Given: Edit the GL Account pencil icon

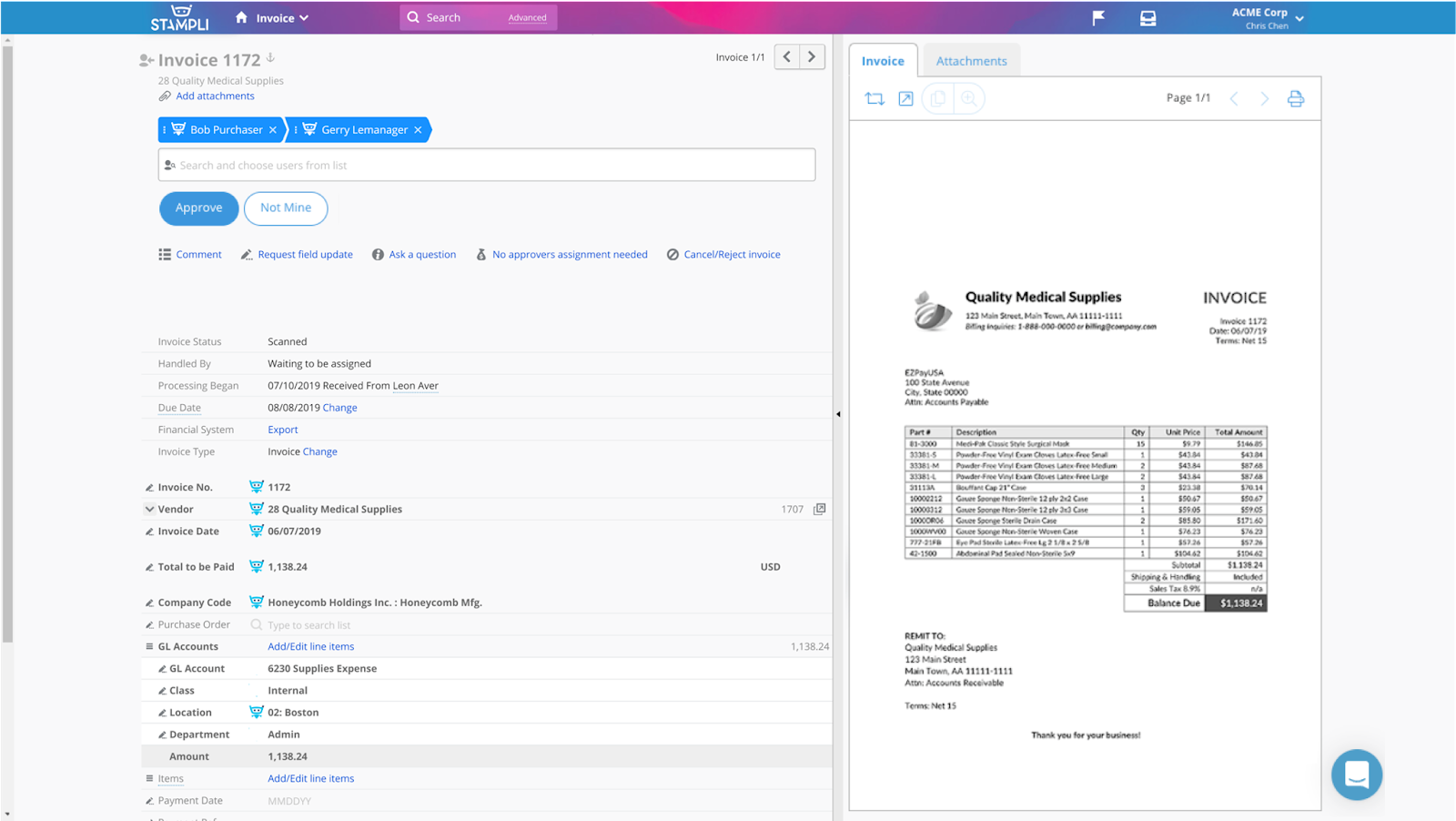Looking at the screenshot, I should (162, 669).
